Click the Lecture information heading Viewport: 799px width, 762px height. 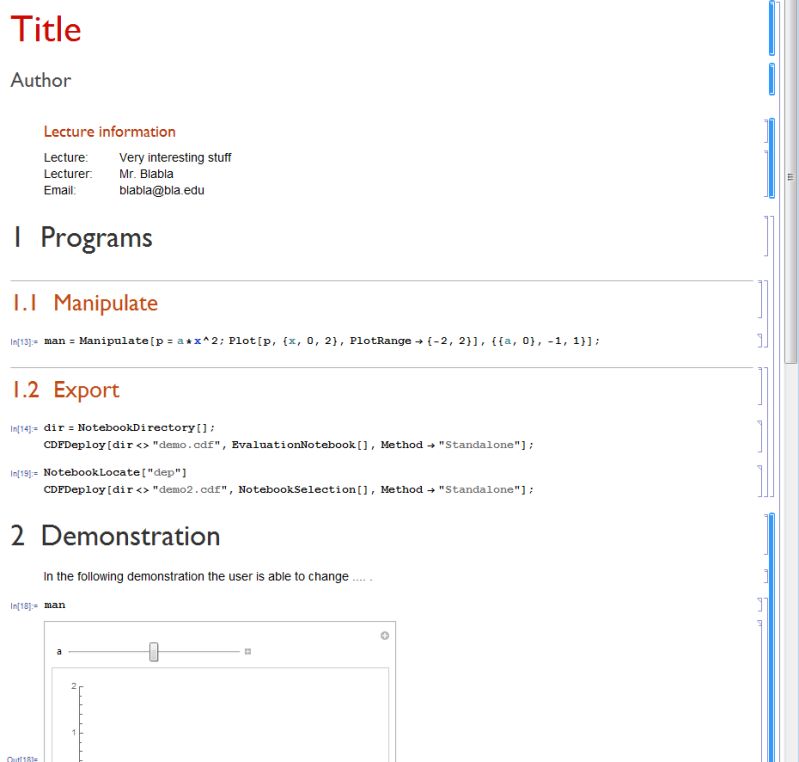coord(110,132)
